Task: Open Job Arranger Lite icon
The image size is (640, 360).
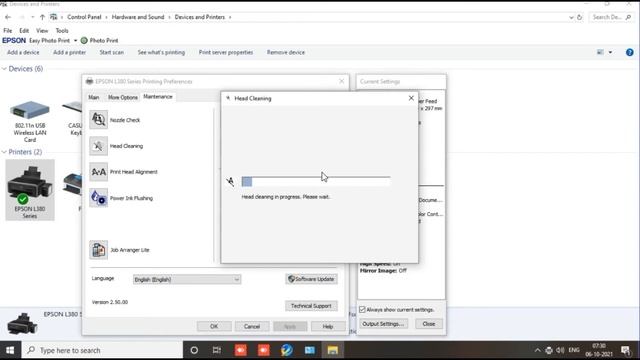Action: point(98,250)
